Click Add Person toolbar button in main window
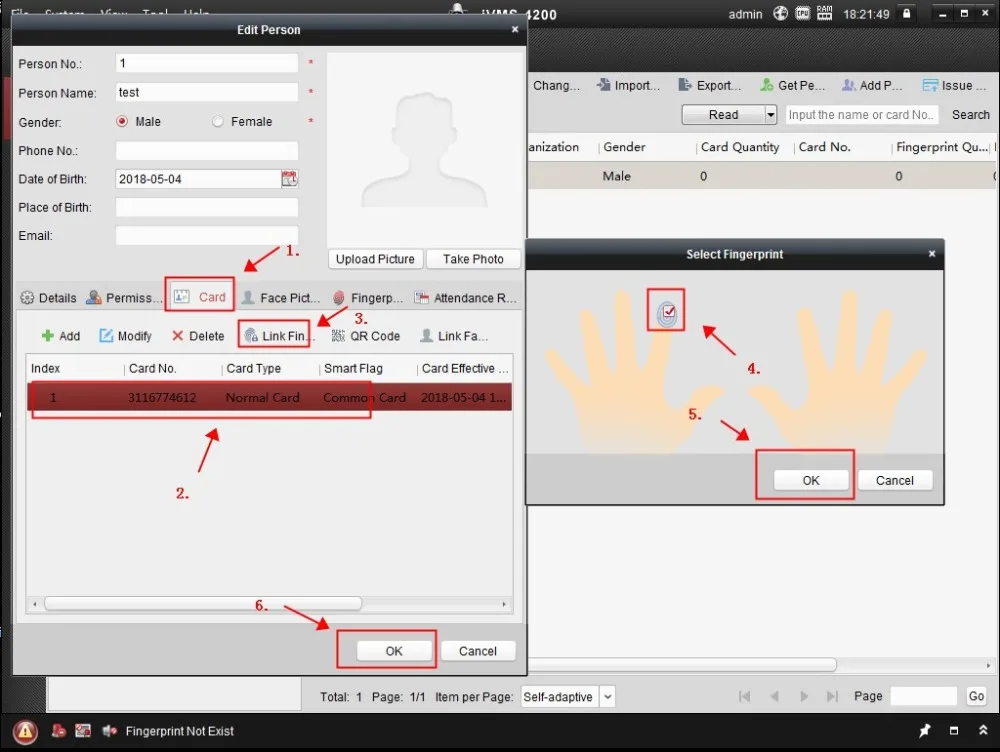The image size is (1000, 752). click(x=871, y=85)
